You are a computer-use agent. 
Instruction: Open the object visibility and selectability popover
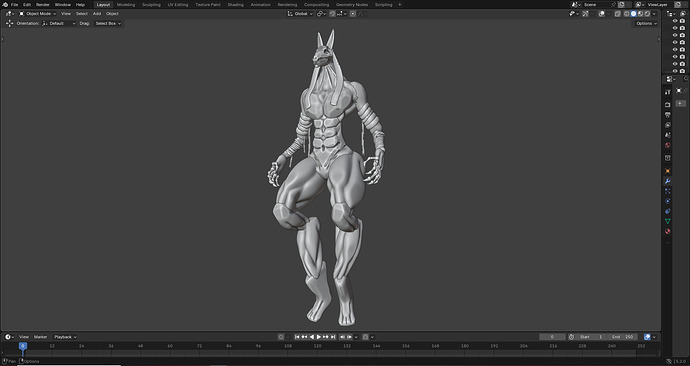tap(573, 14)
